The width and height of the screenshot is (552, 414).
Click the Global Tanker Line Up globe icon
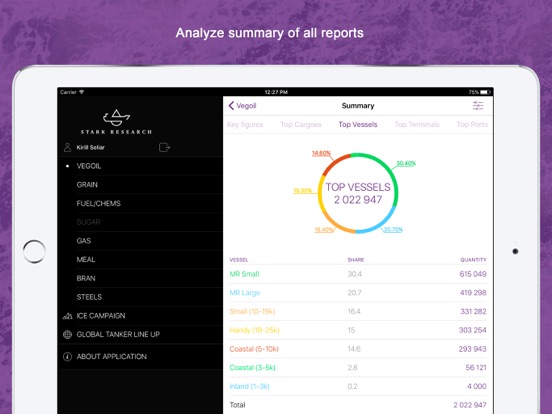pyautogui.click(x=67, y=334)
